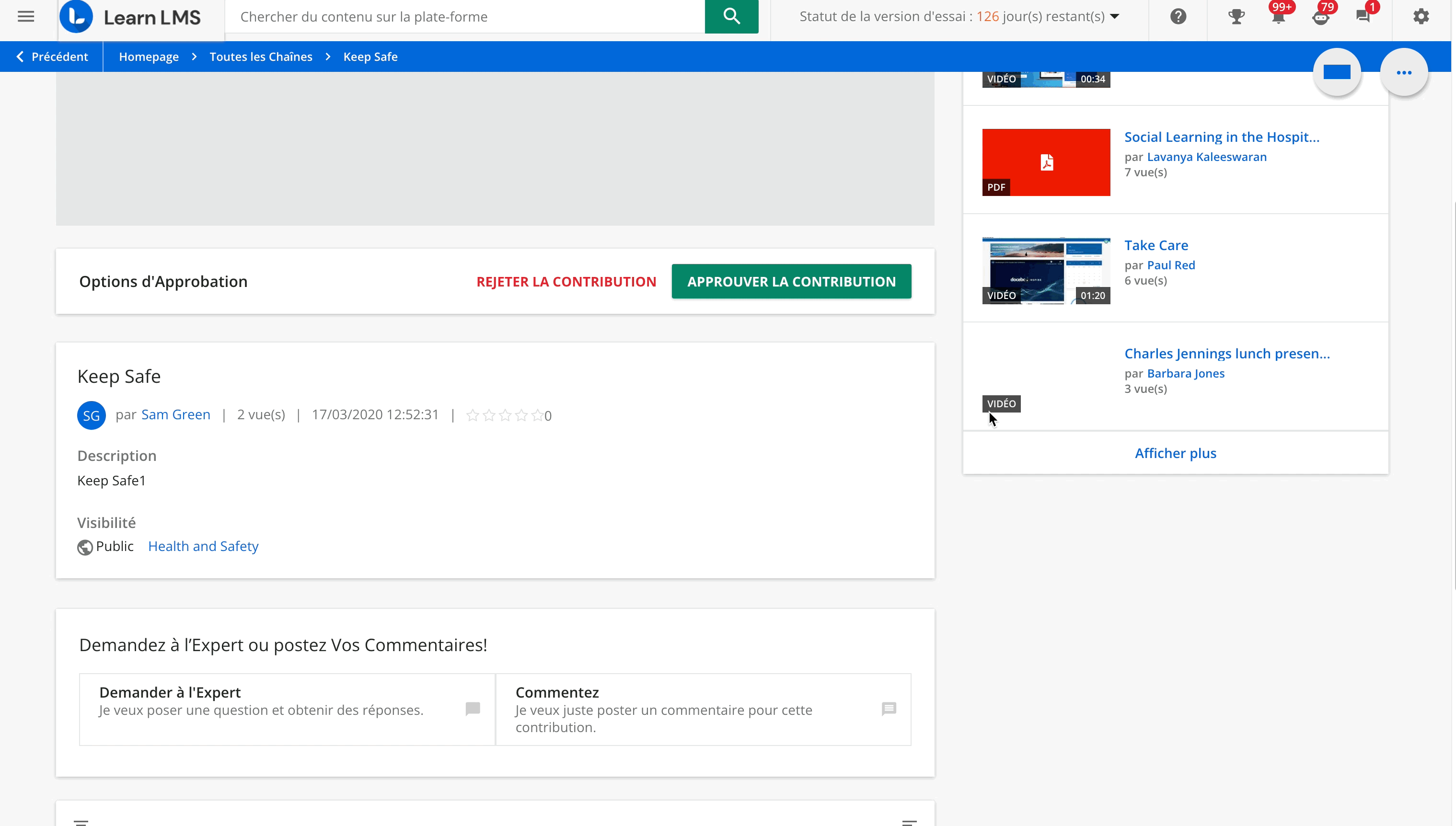This screenshot has width=1456, height=826.
Task: Open the Take Care video thumbnail
Action: tap(1046, 270)
